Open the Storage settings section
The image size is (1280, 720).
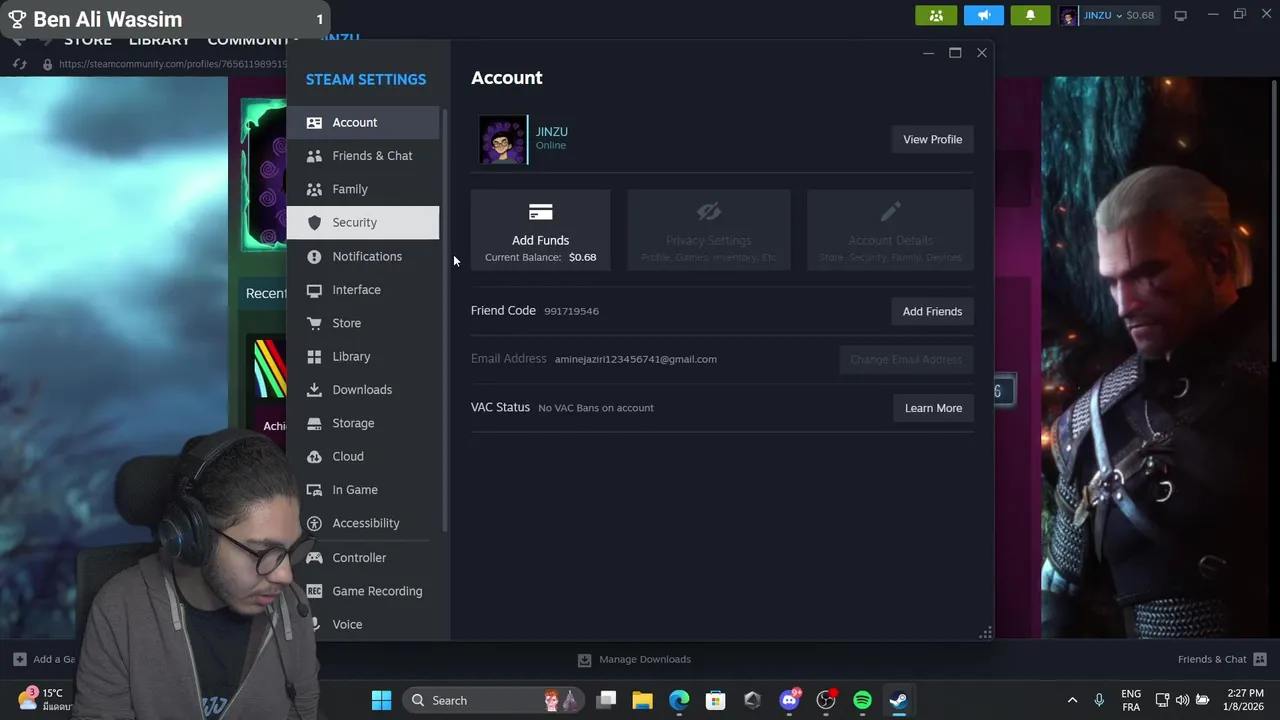coord(362,423)
